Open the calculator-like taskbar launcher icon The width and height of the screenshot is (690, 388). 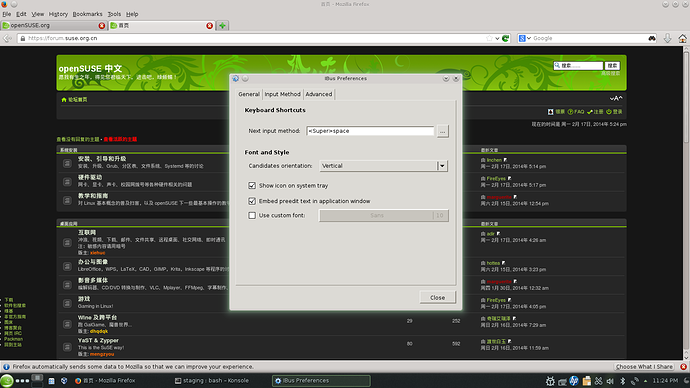[x=51, y=381]
